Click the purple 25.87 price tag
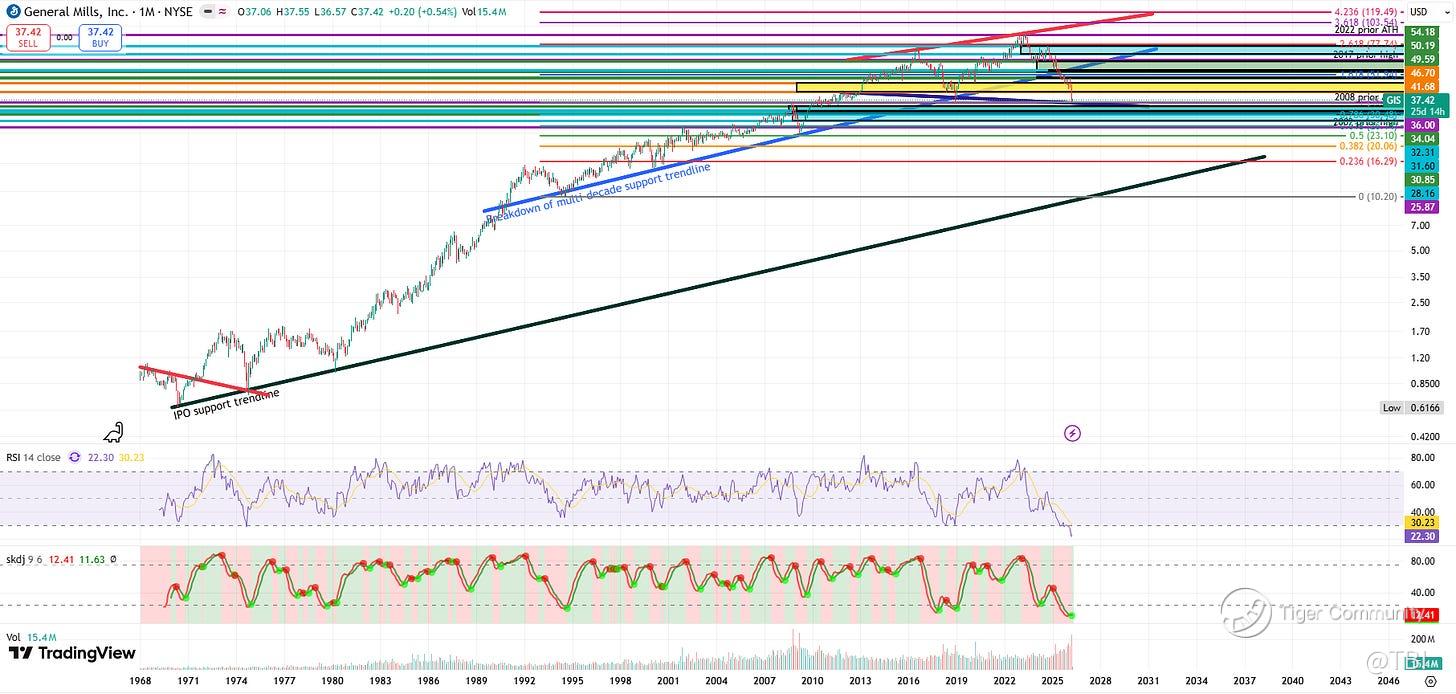1456x694 pixels. (1421, 206)
